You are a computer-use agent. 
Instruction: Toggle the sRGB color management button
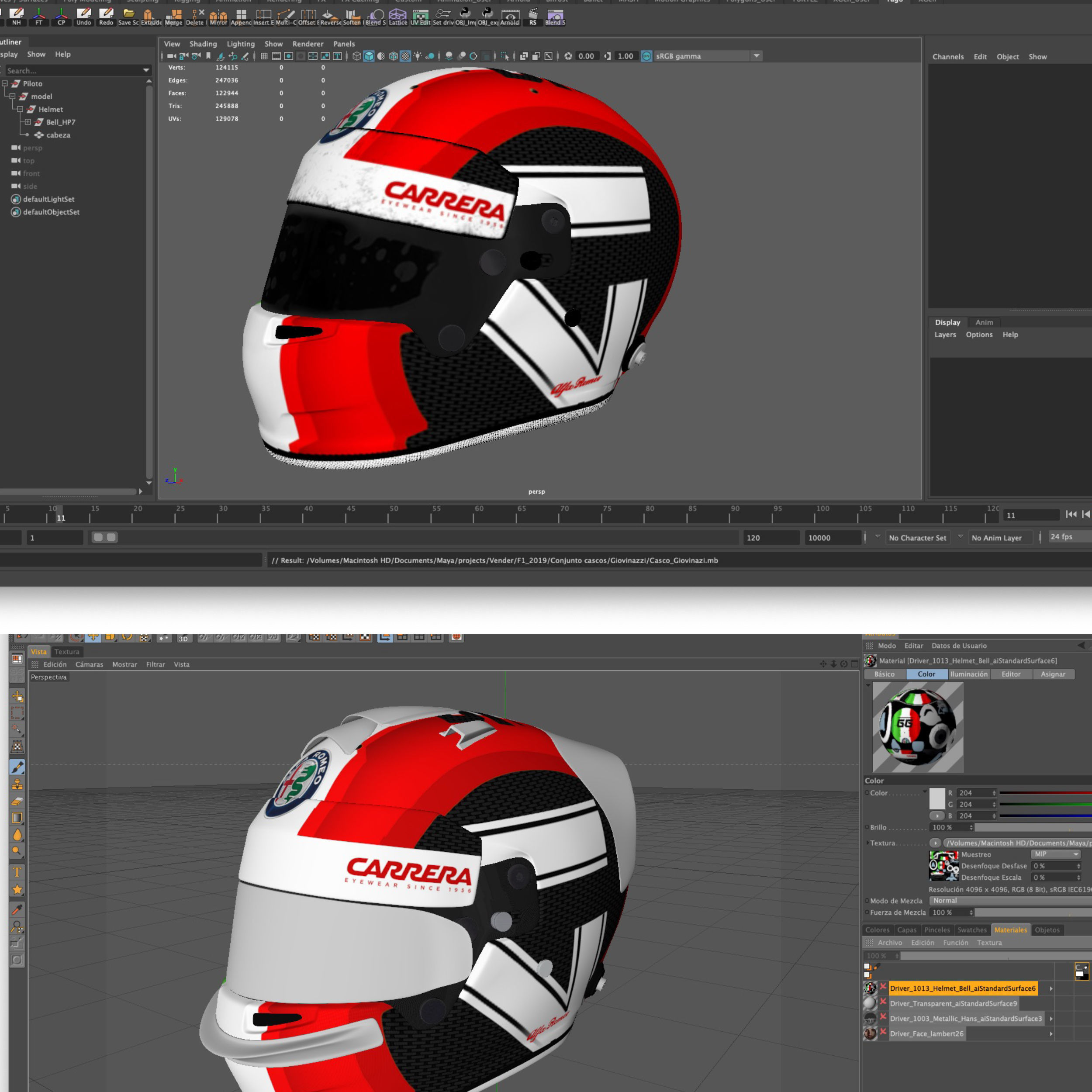click(x=646, y=56)
